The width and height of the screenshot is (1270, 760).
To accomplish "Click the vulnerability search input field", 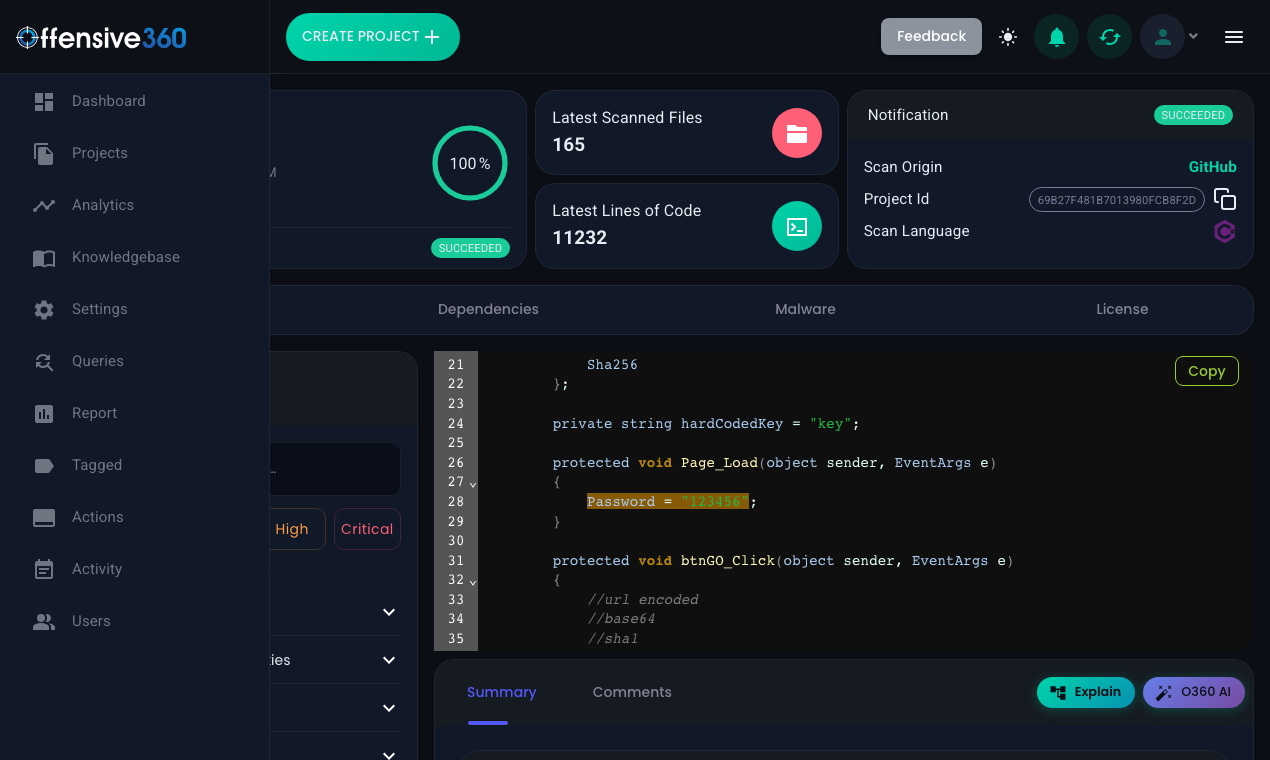I will click(335, 469).
